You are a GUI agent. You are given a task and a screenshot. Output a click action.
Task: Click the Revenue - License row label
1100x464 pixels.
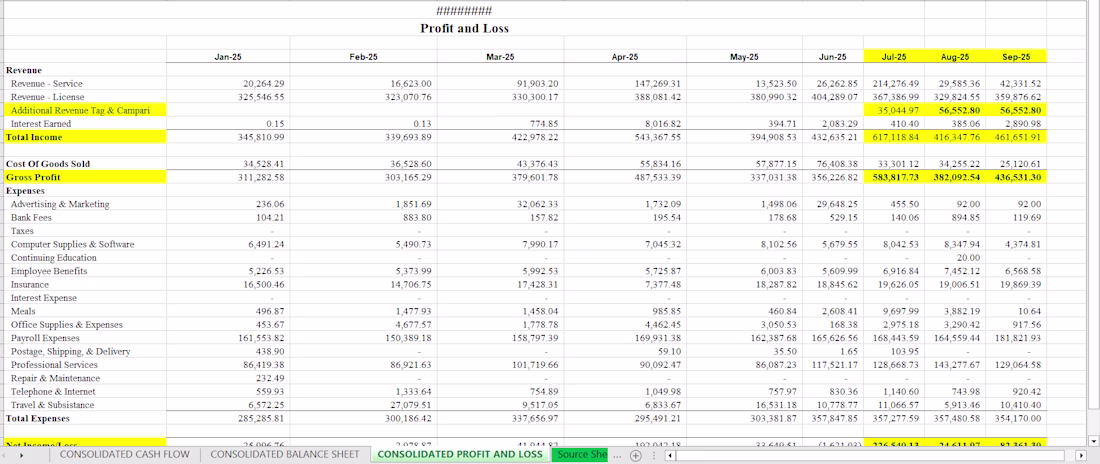point(47,97)
